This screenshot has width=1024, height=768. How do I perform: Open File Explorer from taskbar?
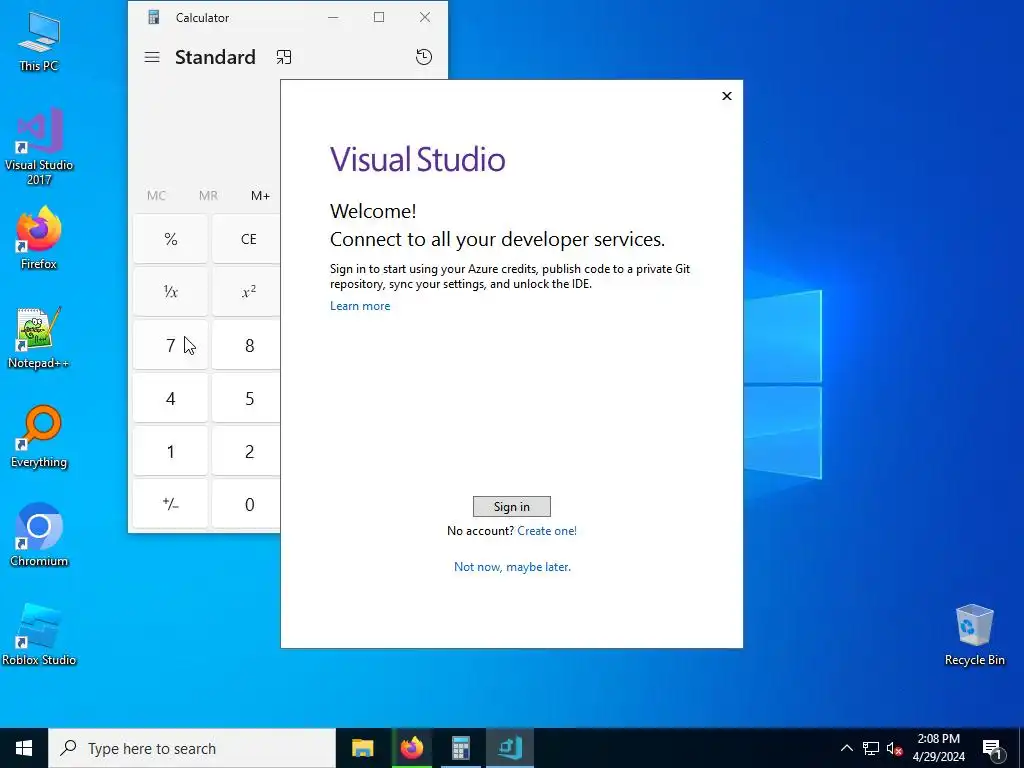click(362, 748)
